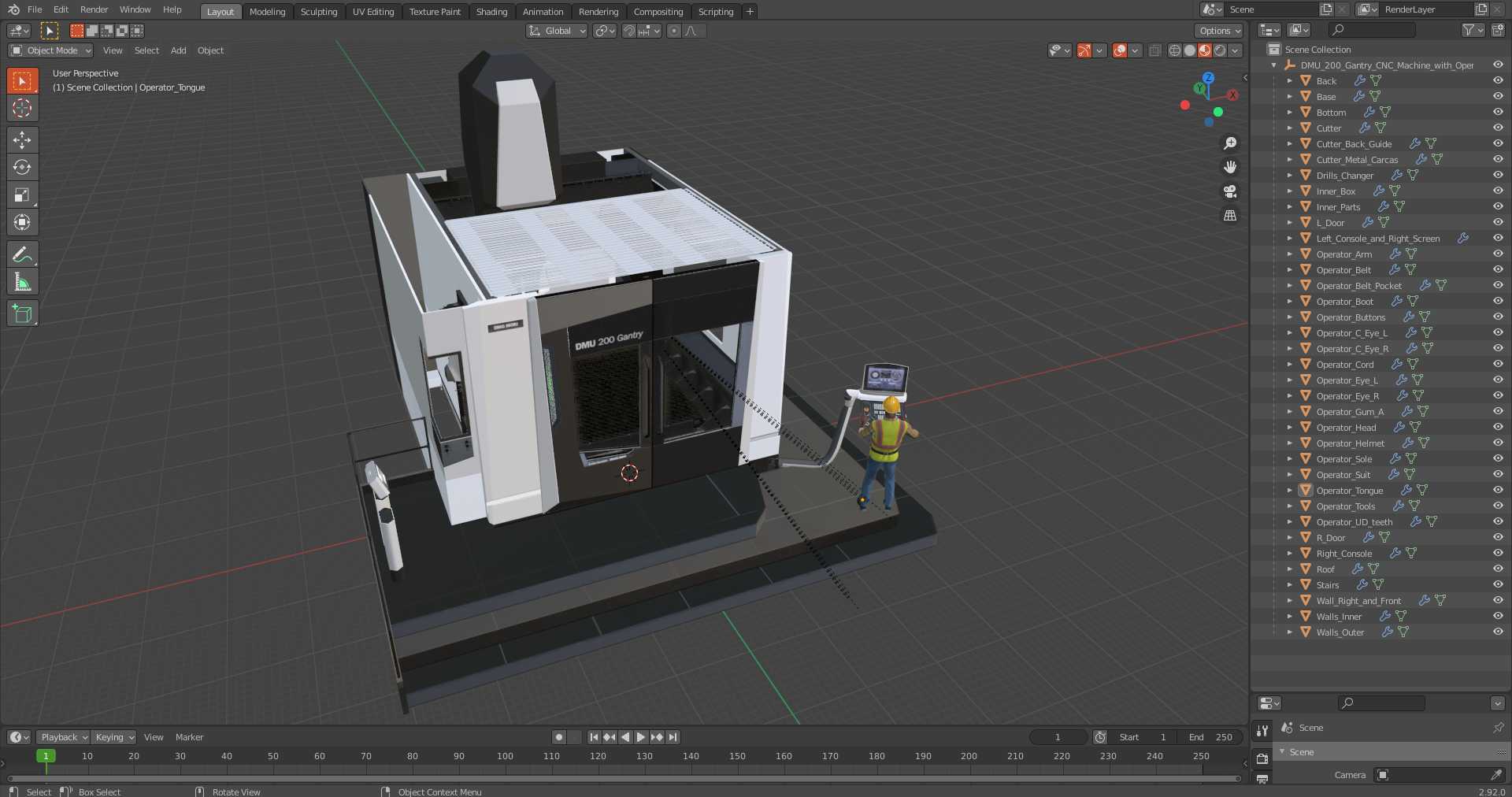Open the File menu
1512x797 pixels.
(35, 9)
